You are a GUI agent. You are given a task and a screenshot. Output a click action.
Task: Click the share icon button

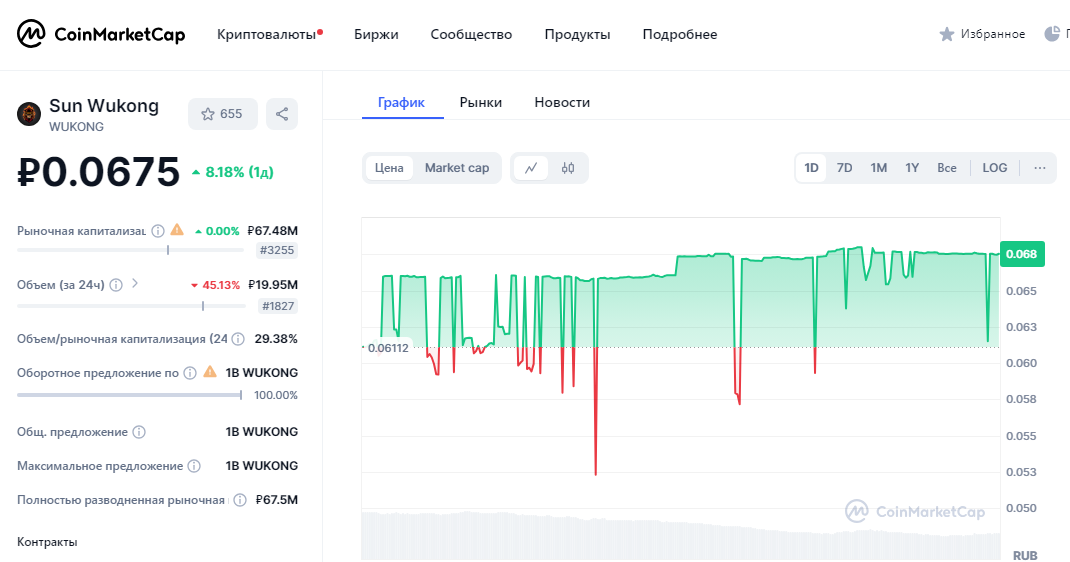[282, 114]
